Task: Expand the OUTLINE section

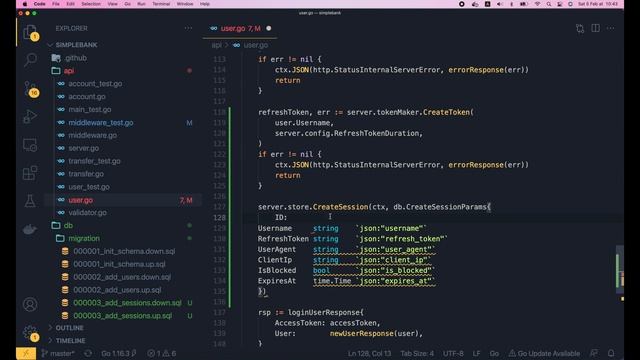Action: (x=69, y=328)
